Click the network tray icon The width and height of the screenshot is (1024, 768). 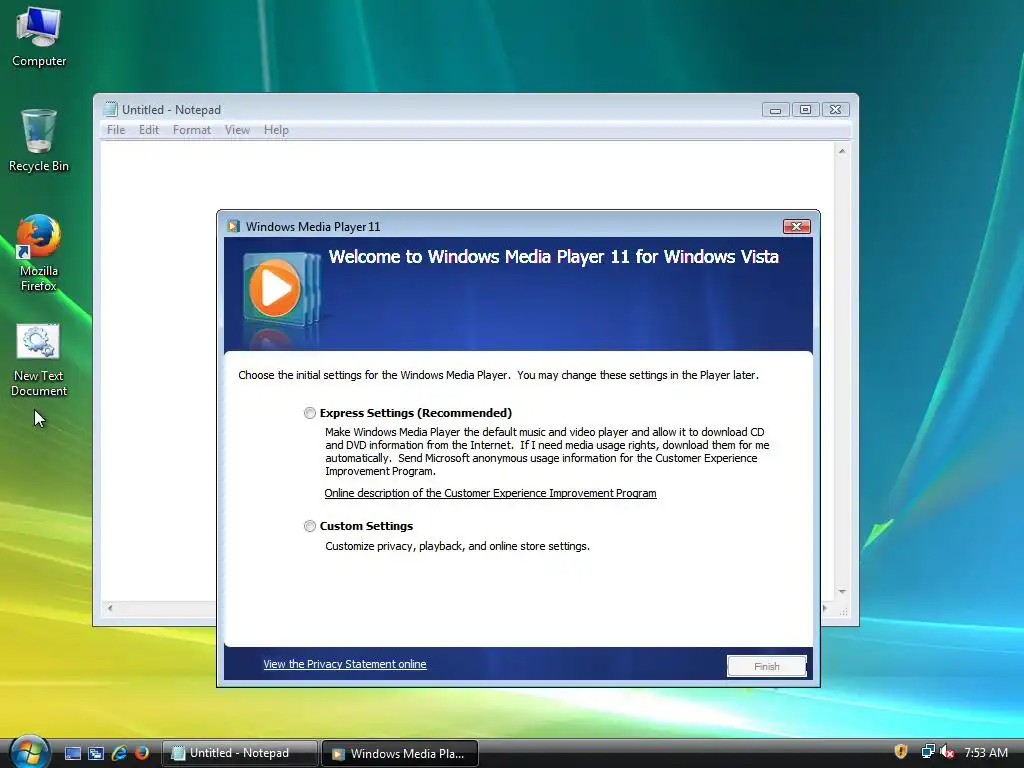[927, 752]
